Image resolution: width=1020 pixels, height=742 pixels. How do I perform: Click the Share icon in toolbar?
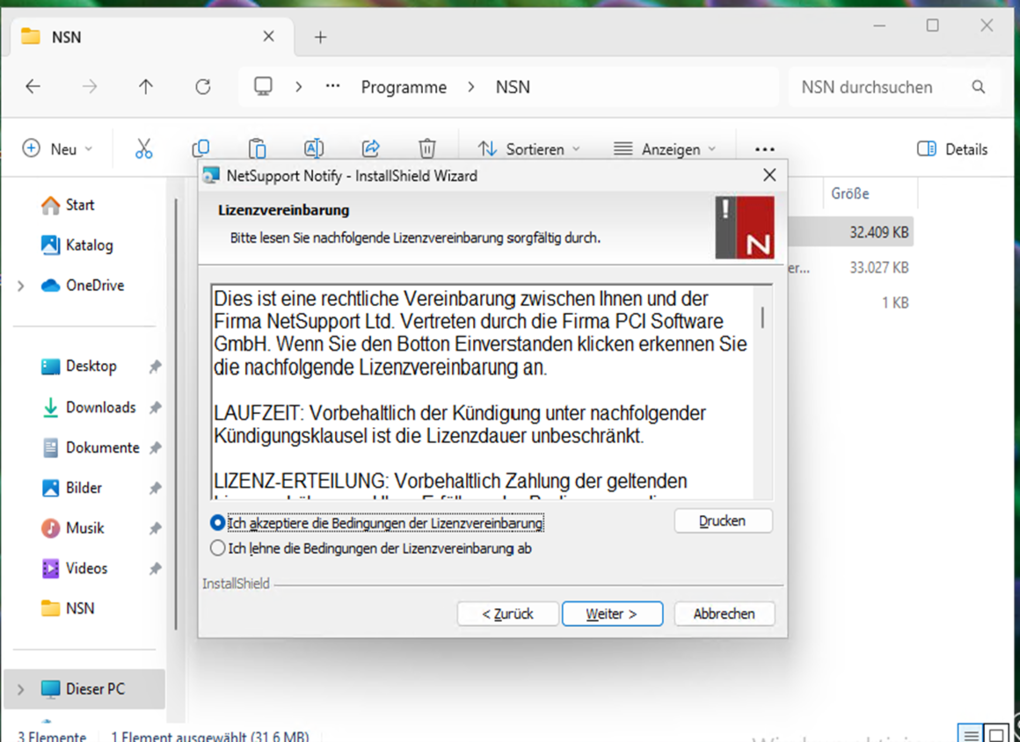tap(371, 149)
